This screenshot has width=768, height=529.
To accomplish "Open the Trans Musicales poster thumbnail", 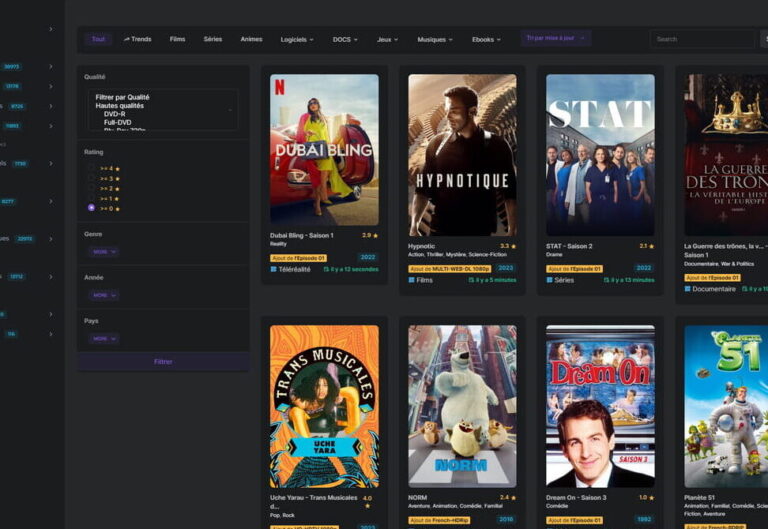I will click(x=324, y=407).
